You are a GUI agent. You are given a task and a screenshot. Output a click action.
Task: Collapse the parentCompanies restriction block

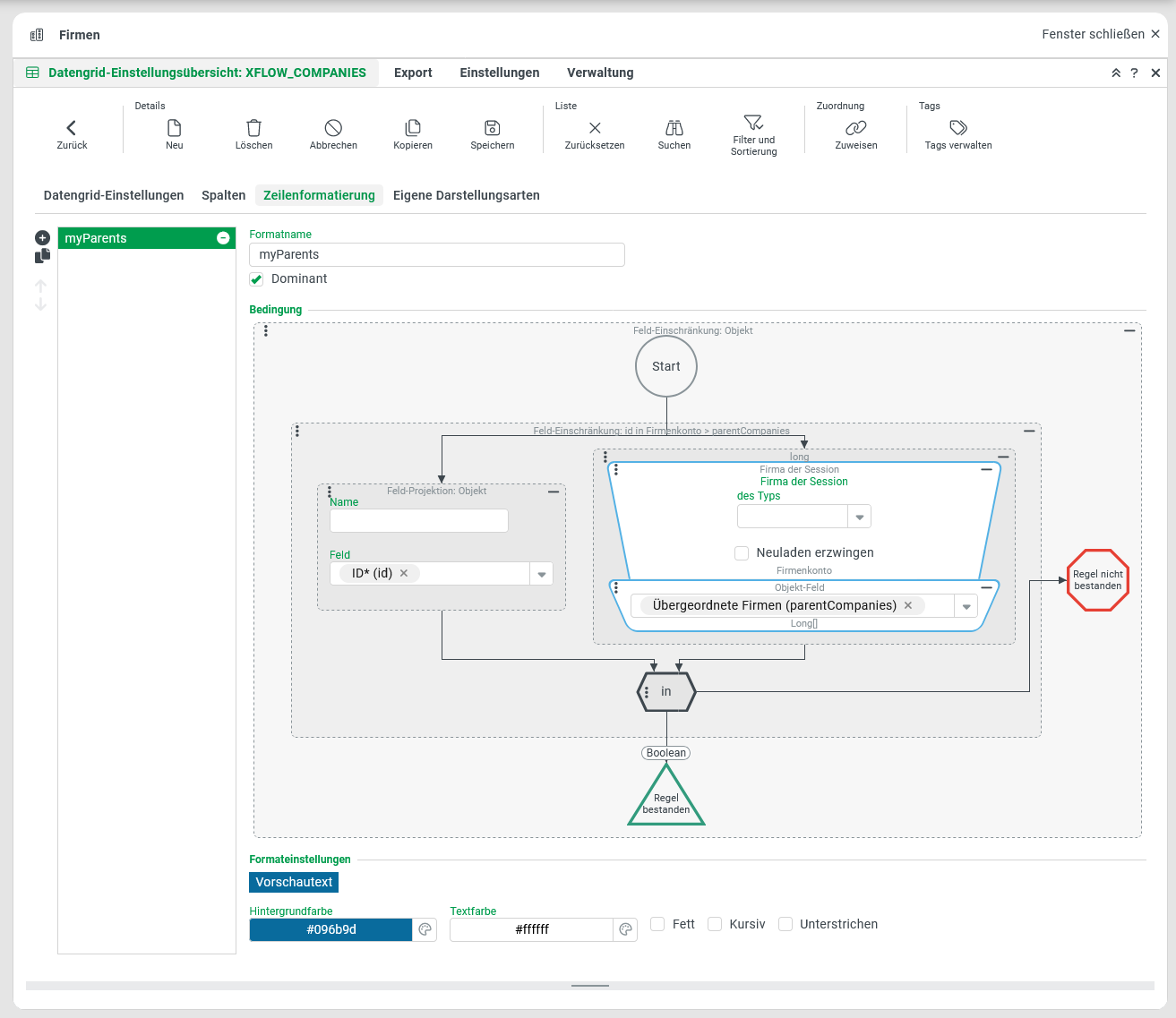1029,432
